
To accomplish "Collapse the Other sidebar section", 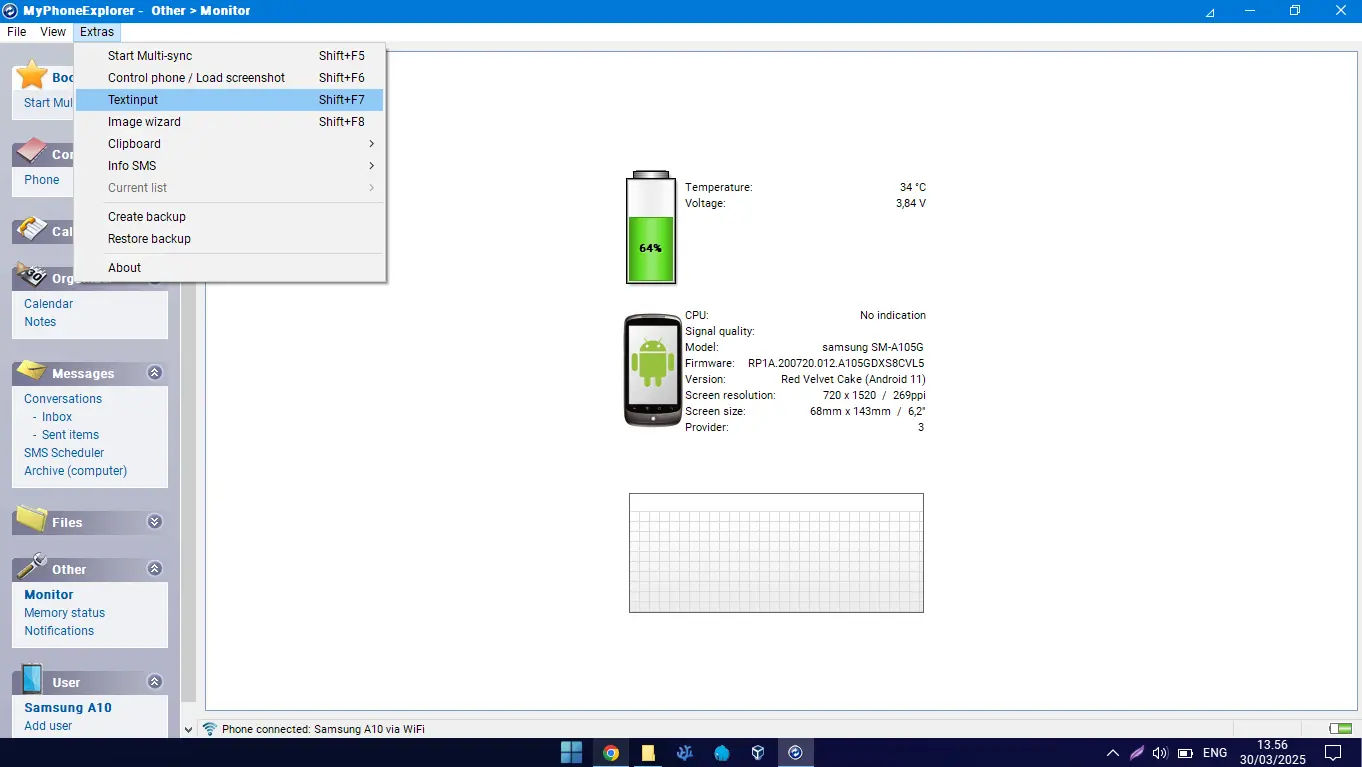I will (154, 569).
